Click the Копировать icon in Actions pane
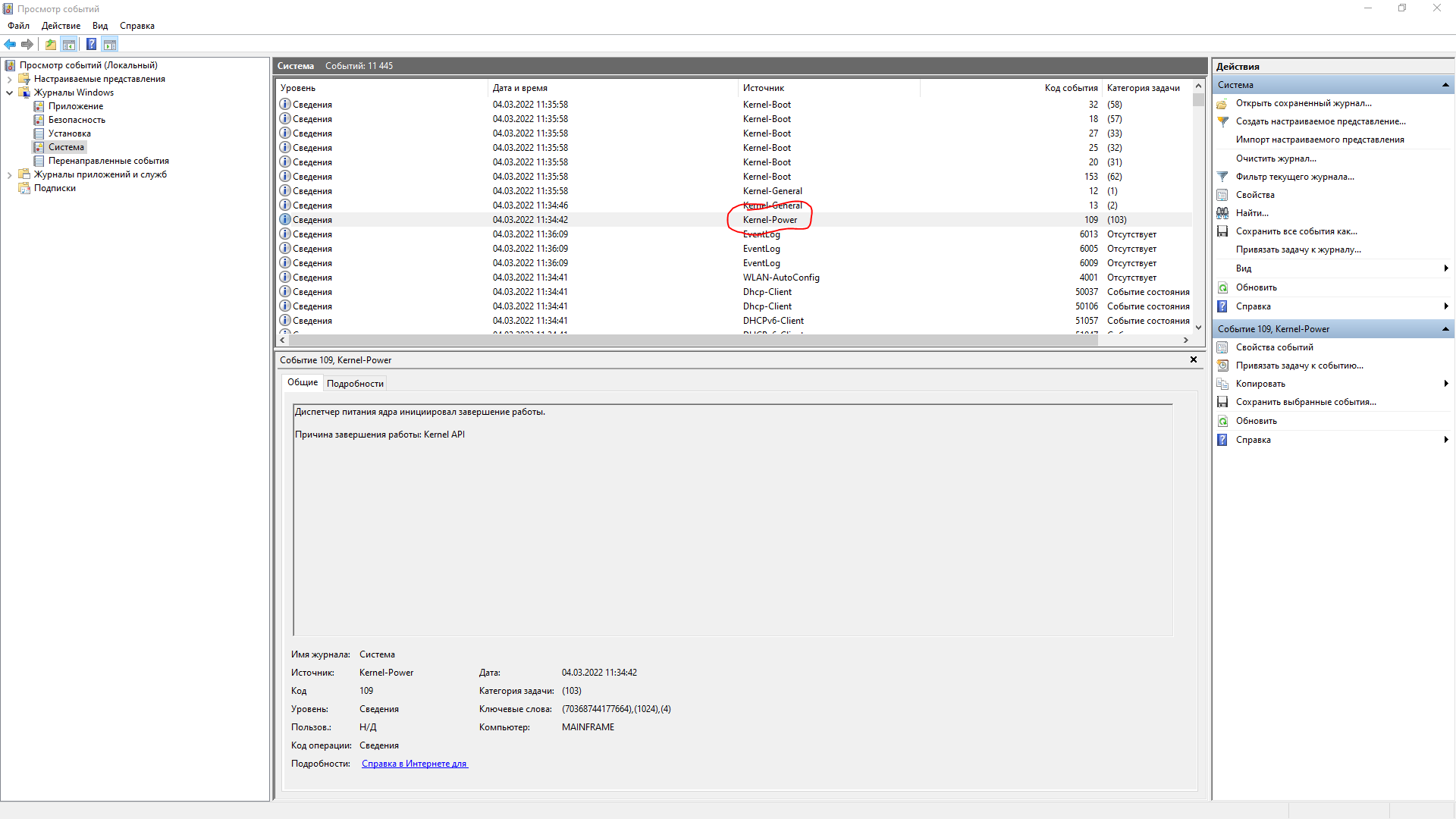Viewport: 1456px width, 819px height. (x=1222, y=384)
